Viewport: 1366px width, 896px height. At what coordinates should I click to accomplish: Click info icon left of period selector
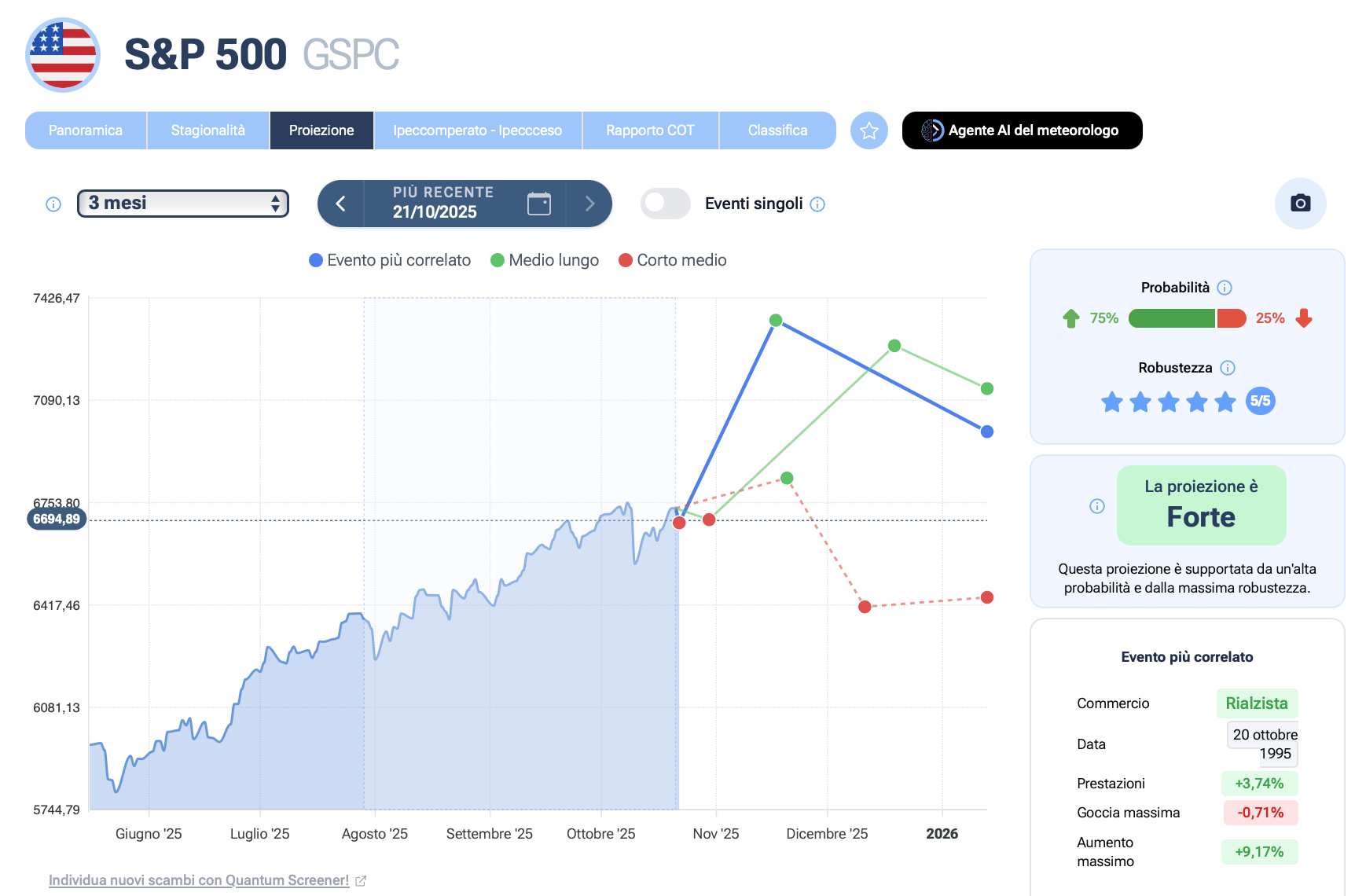click(53, 204)
